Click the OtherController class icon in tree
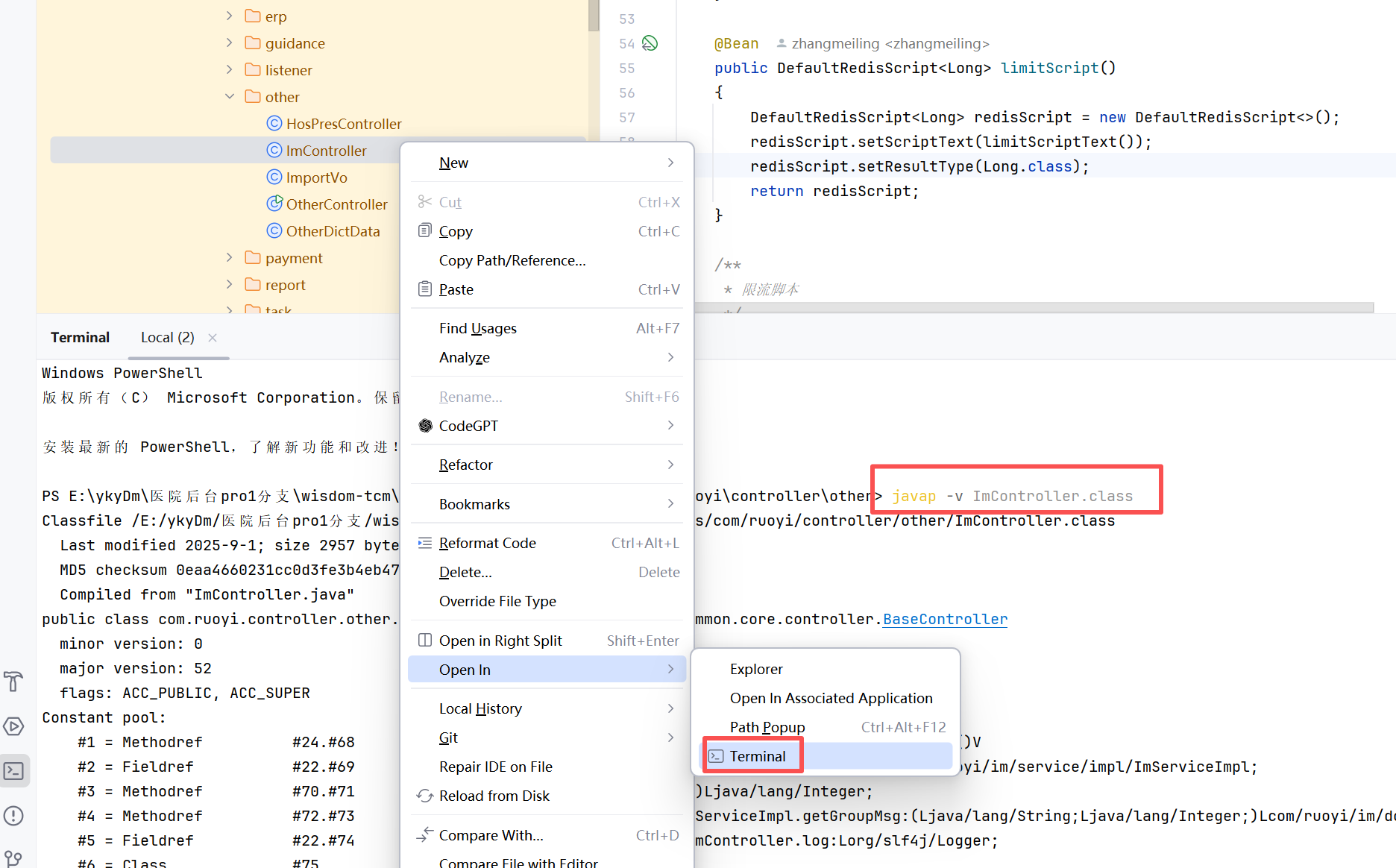The image size is (1396, 868). (274, 204)
